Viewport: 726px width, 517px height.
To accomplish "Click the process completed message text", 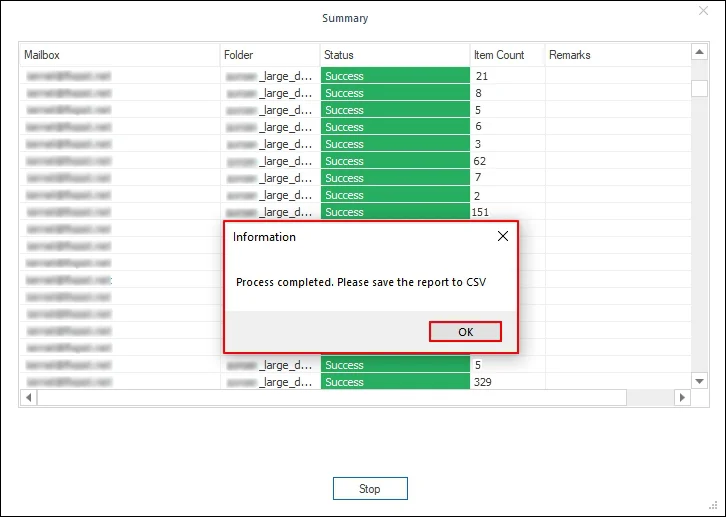I will [x=362, y=283].
